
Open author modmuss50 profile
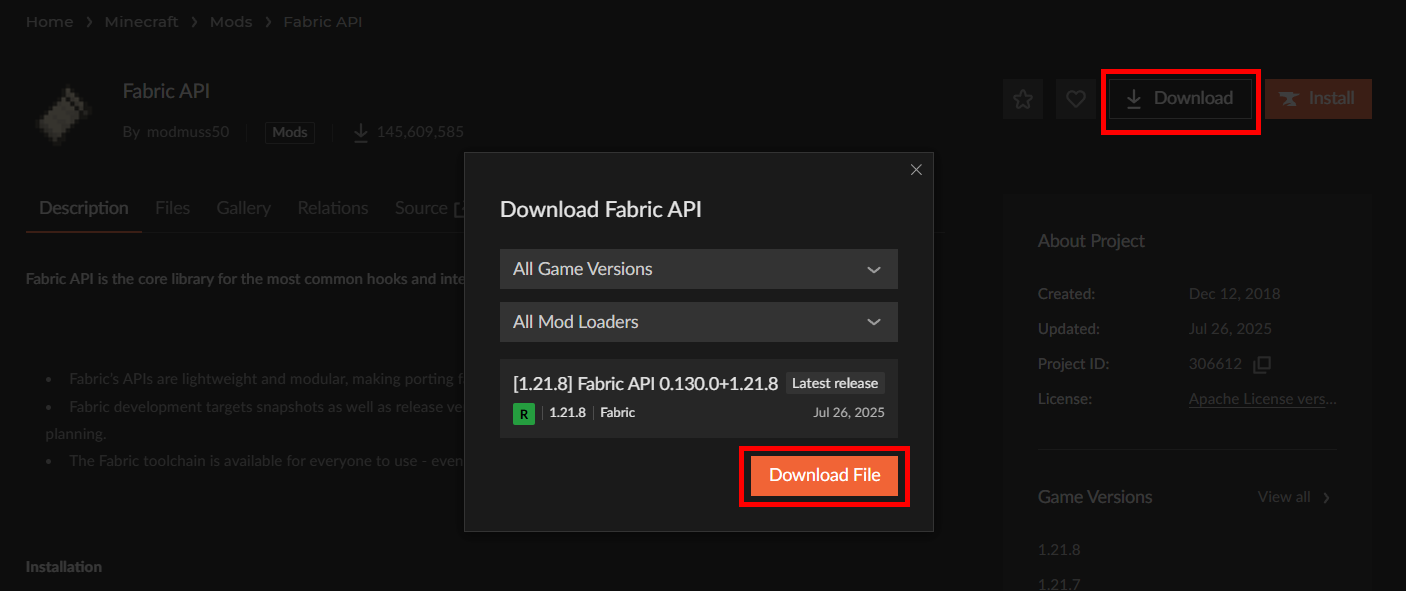[x=187, y=132]
